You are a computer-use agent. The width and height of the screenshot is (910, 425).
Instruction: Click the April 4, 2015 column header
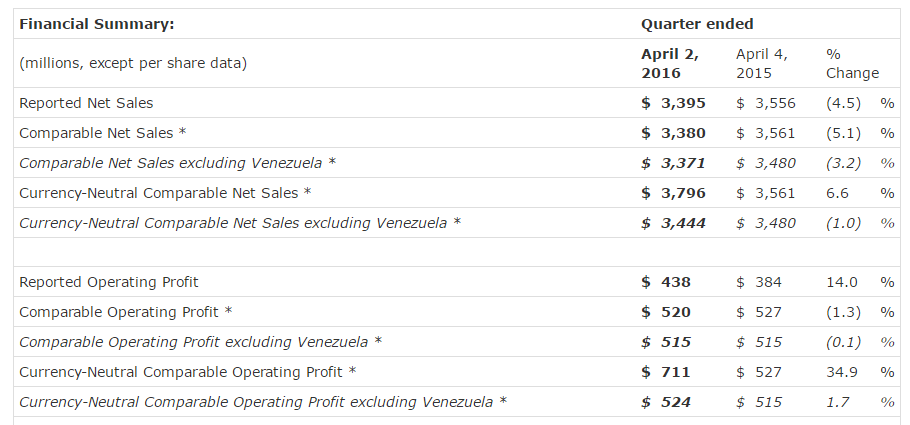[x=762, y=63]
